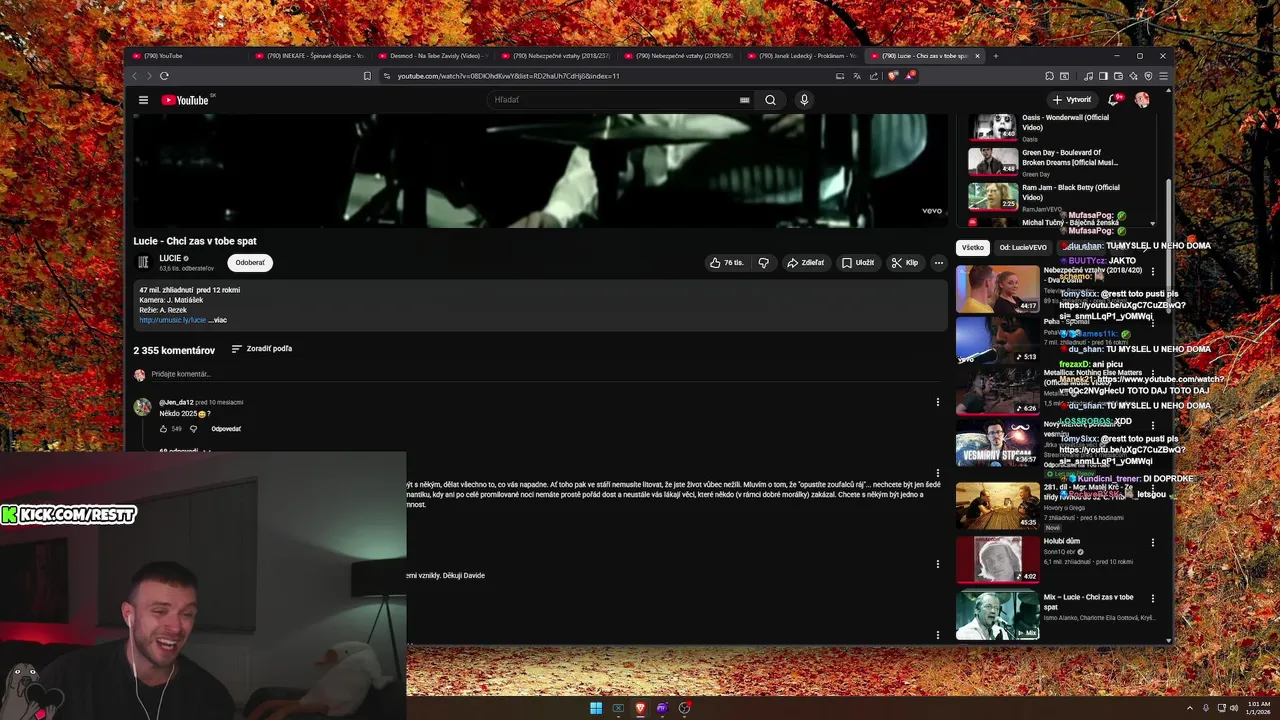Expand the description with ...viac
1280x720 pixels.
click(x=217, y=320)
